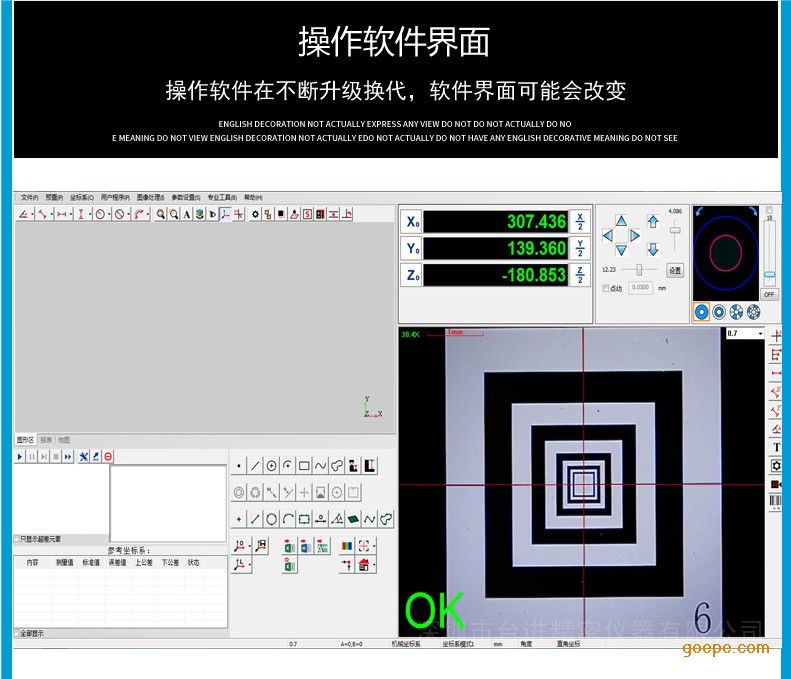Click the red circle stop icon in program toolbar

click(x=108, y=456)
